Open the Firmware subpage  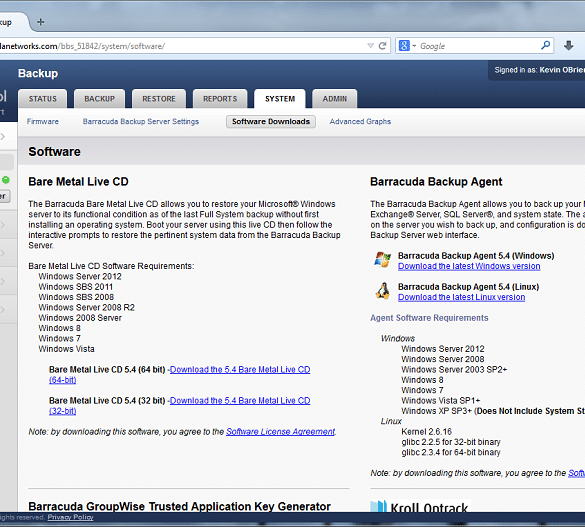click(43, 122)
